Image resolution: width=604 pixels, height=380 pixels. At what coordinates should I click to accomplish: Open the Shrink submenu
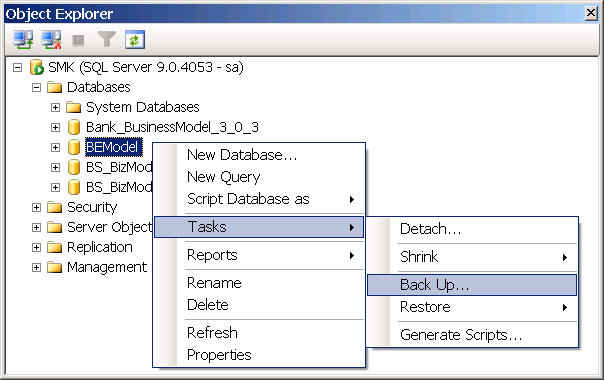pyautogui.click(x=472, y=257)
